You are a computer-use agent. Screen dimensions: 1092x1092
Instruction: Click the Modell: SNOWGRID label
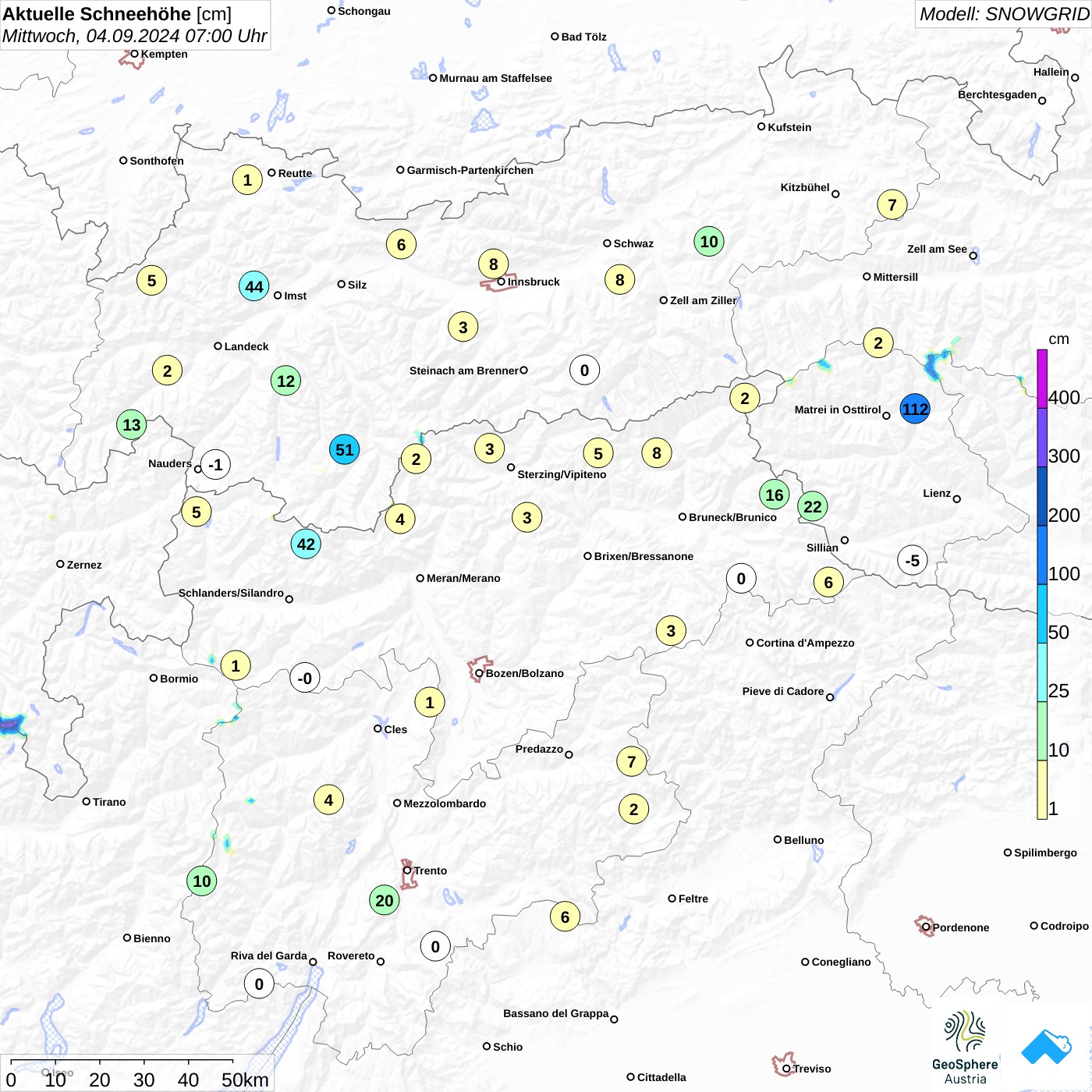pyautogui.click(x=1004, y=14)
